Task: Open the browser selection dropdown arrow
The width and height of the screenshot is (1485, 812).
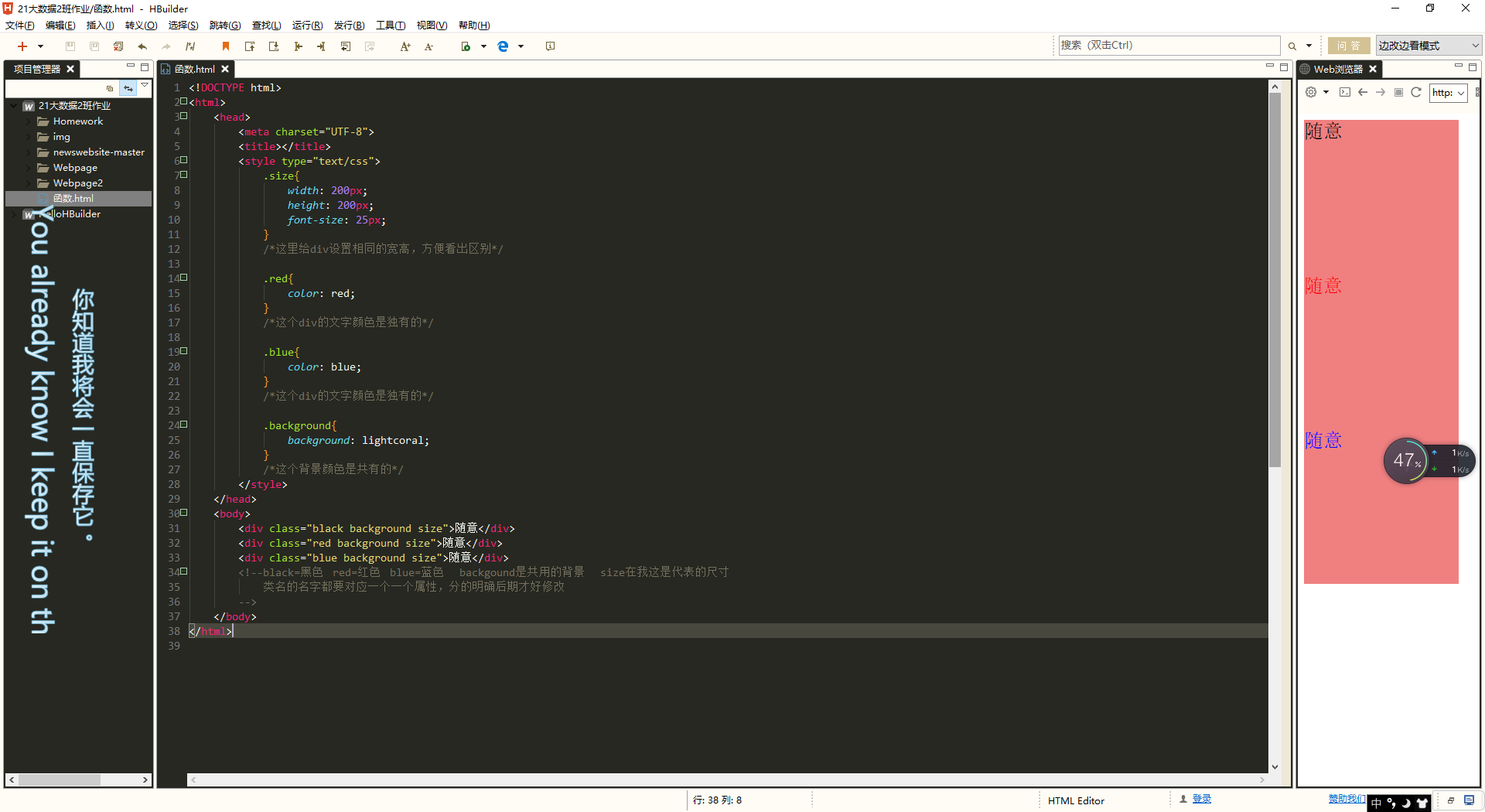Action: [521, 46]
